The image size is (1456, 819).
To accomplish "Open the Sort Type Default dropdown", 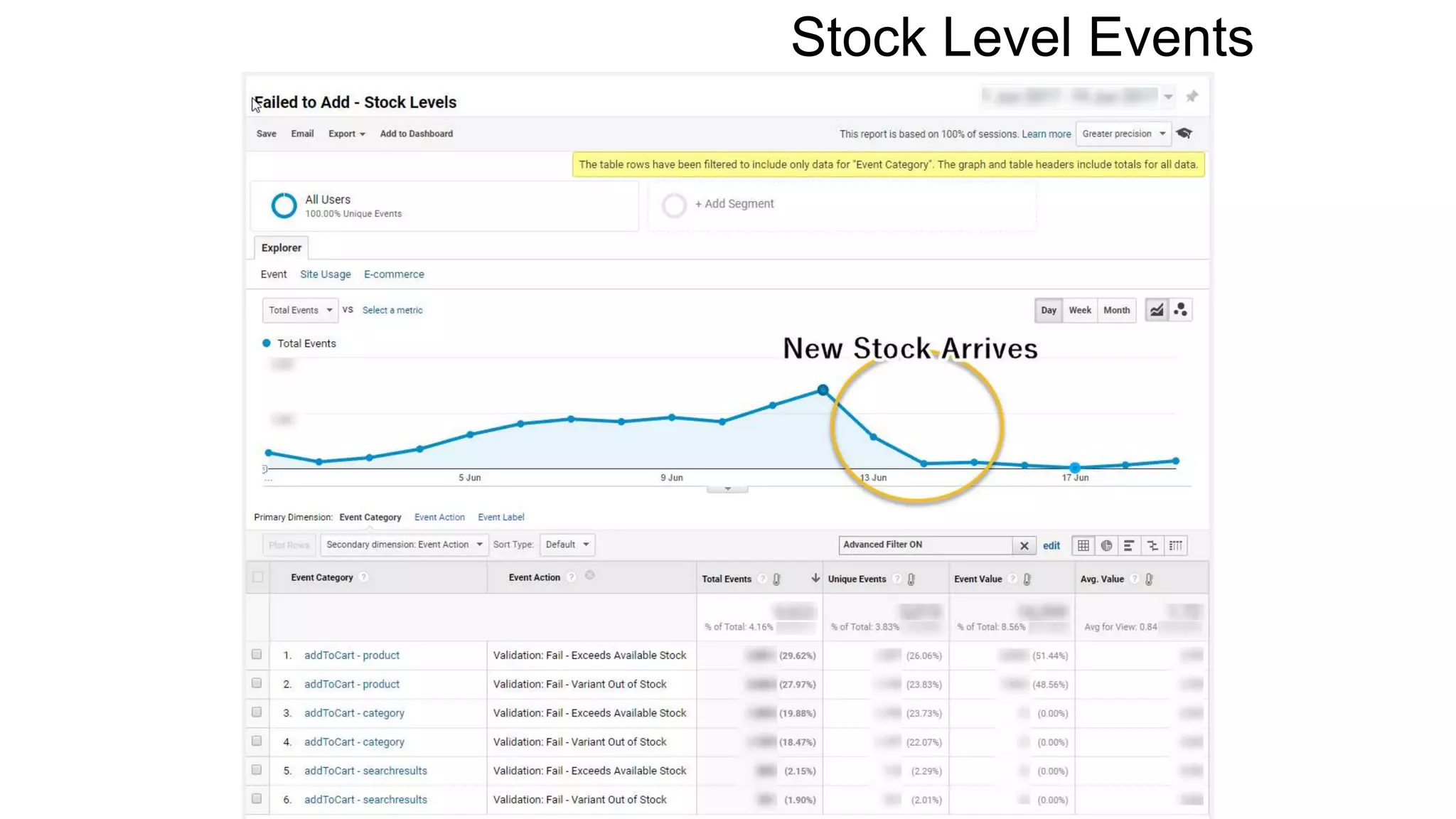I will tap(567, 545).
